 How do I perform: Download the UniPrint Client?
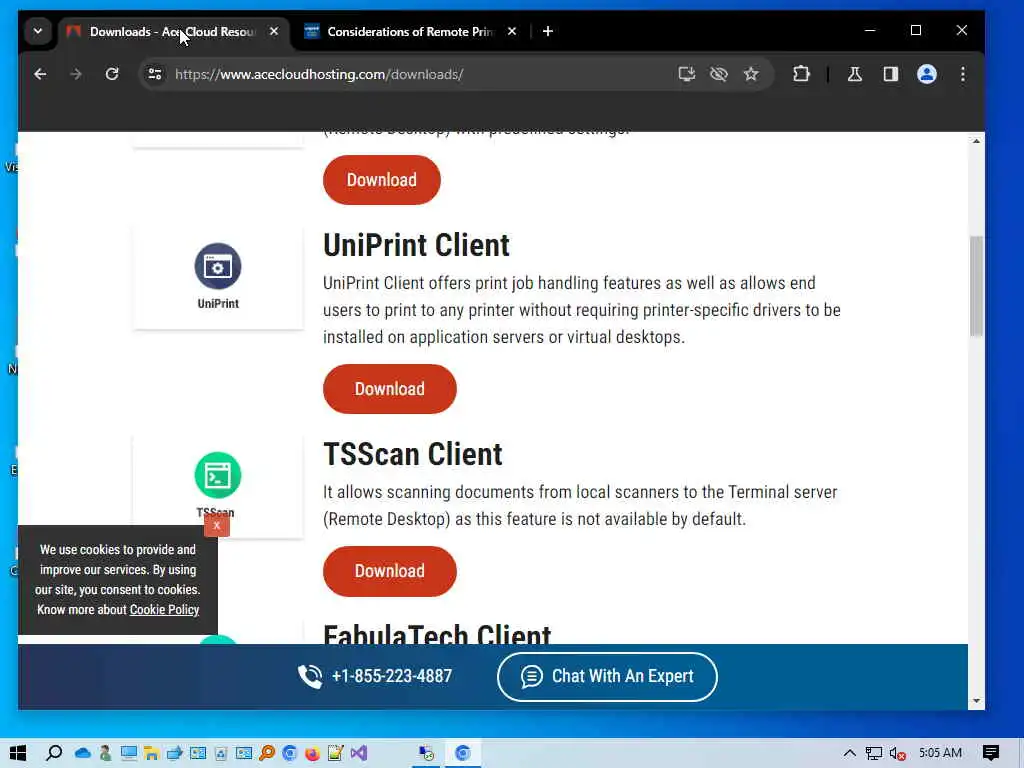click(390, 389)
